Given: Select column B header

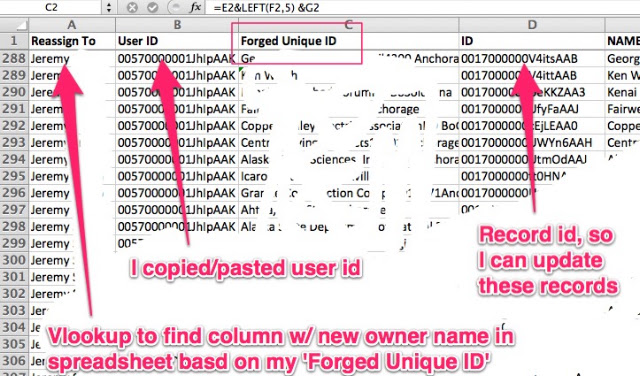Looking at the screenshot, I should 177,25.
